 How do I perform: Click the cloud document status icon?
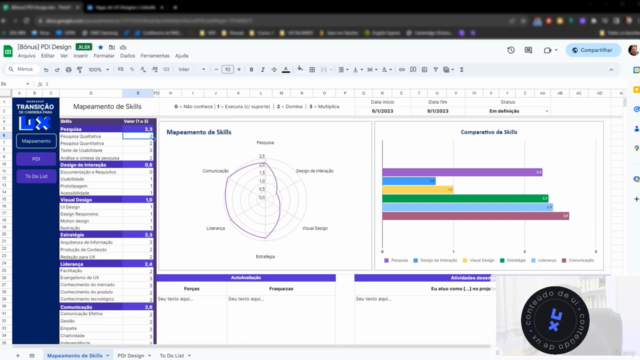pyautogui.click(x=123, y=47)
